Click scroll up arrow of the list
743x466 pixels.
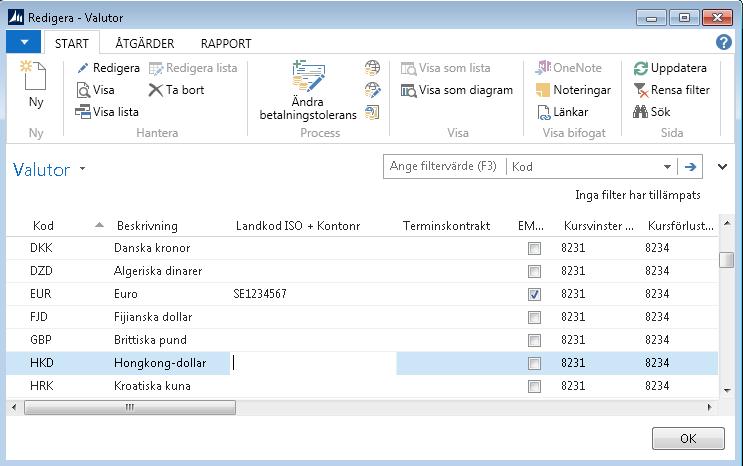[x=726, y=223]
